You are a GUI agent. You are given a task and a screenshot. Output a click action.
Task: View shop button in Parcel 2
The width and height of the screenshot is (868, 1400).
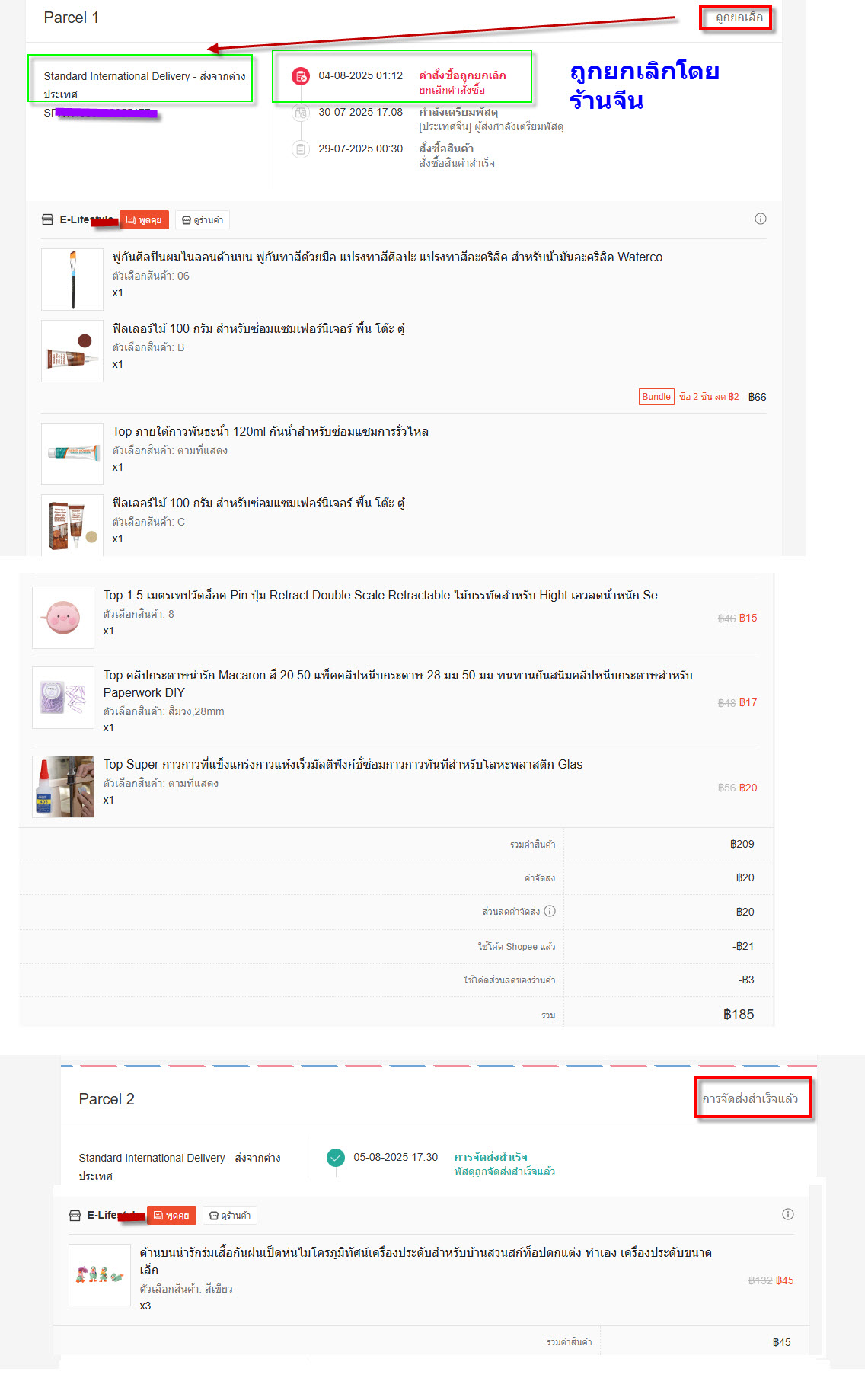(230, 1216)
